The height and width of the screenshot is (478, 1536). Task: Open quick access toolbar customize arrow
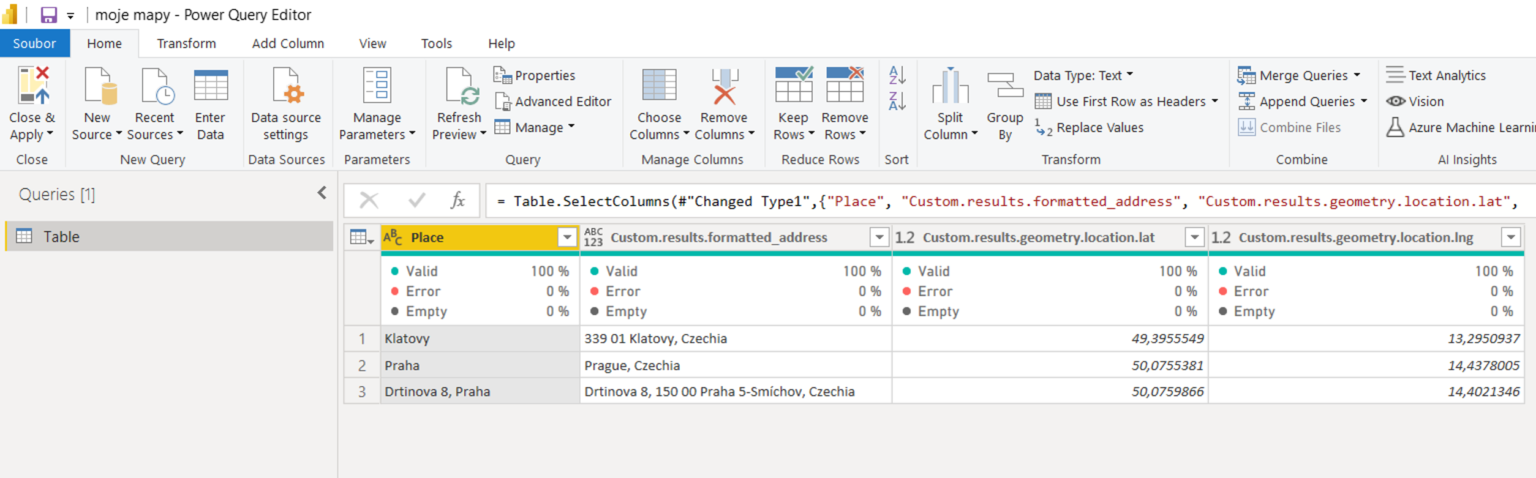tap(70, 16)
